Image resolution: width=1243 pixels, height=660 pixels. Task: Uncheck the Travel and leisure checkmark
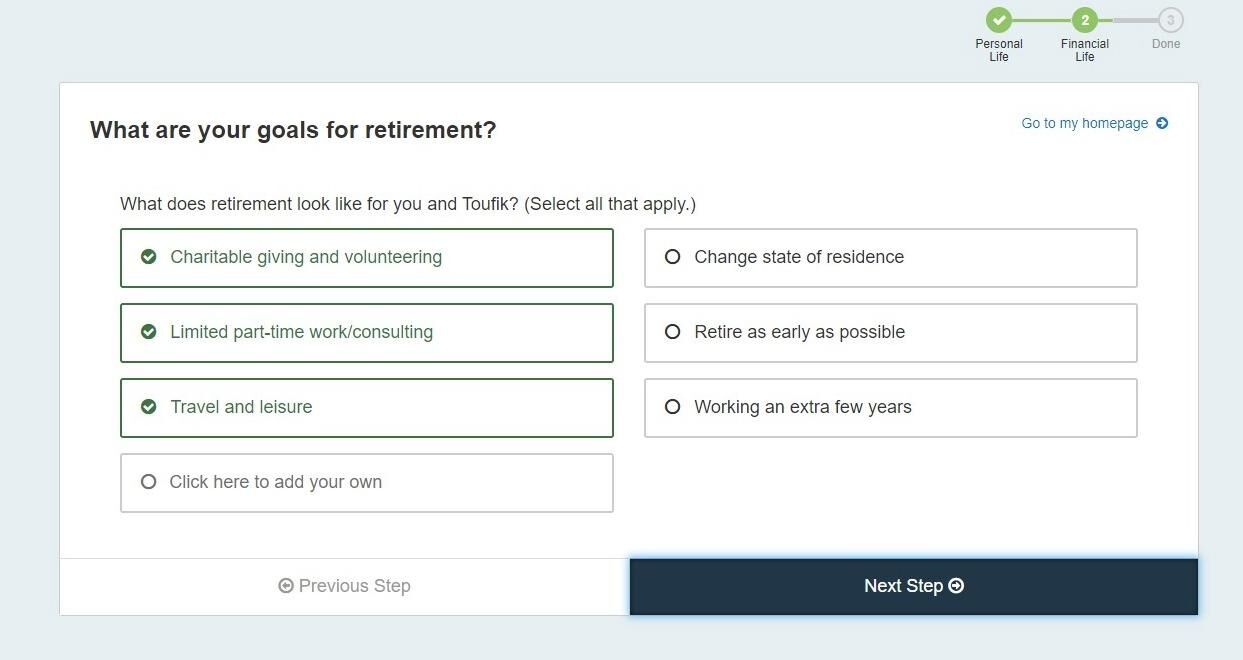(149, 407)
